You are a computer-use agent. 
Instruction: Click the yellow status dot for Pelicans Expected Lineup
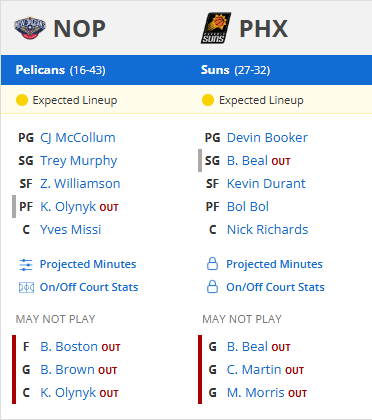tap(22, 100)
